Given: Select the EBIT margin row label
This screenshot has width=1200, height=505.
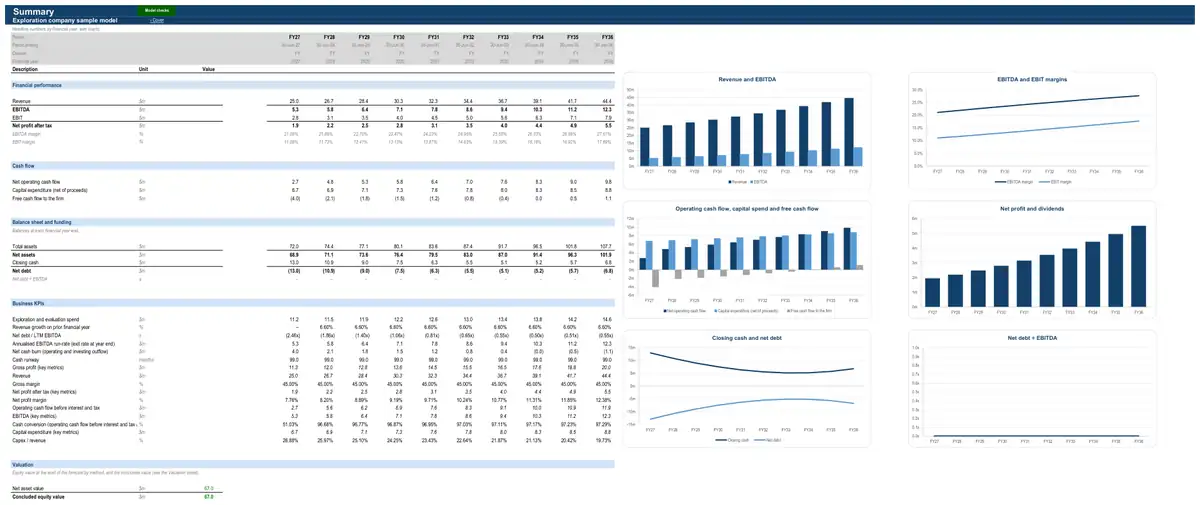Looking at the screenshot, I should click(x=24, y=142).
